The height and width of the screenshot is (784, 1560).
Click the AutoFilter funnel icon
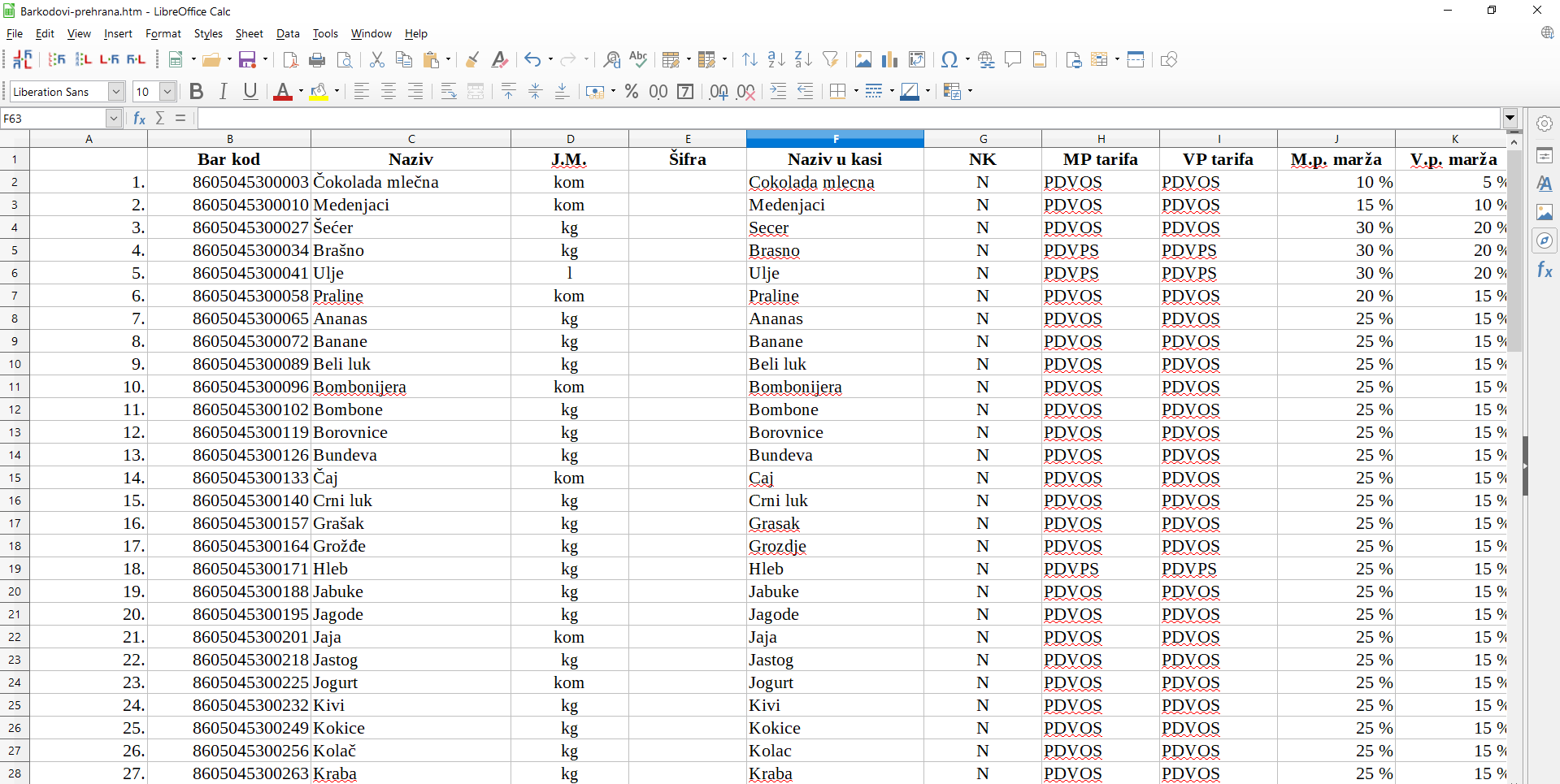[830, 59]
